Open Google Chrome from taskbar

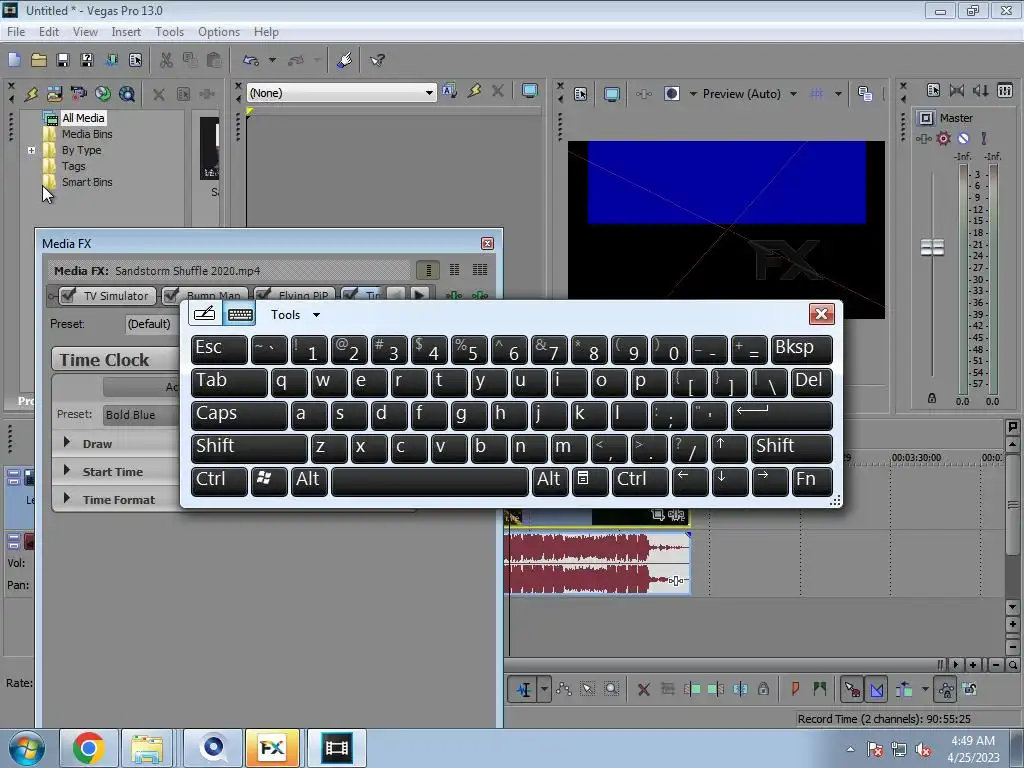[x=88, y=748]
